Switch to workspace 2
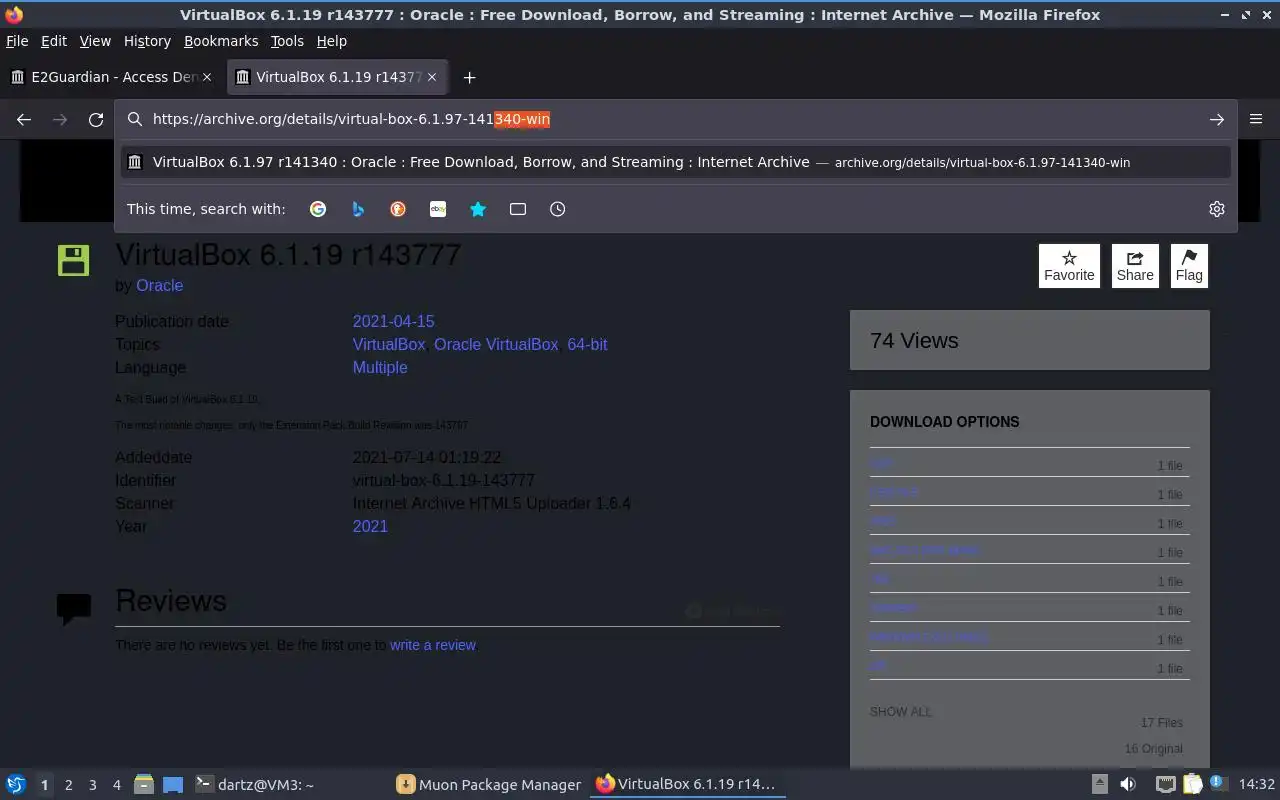 [68, 785]
